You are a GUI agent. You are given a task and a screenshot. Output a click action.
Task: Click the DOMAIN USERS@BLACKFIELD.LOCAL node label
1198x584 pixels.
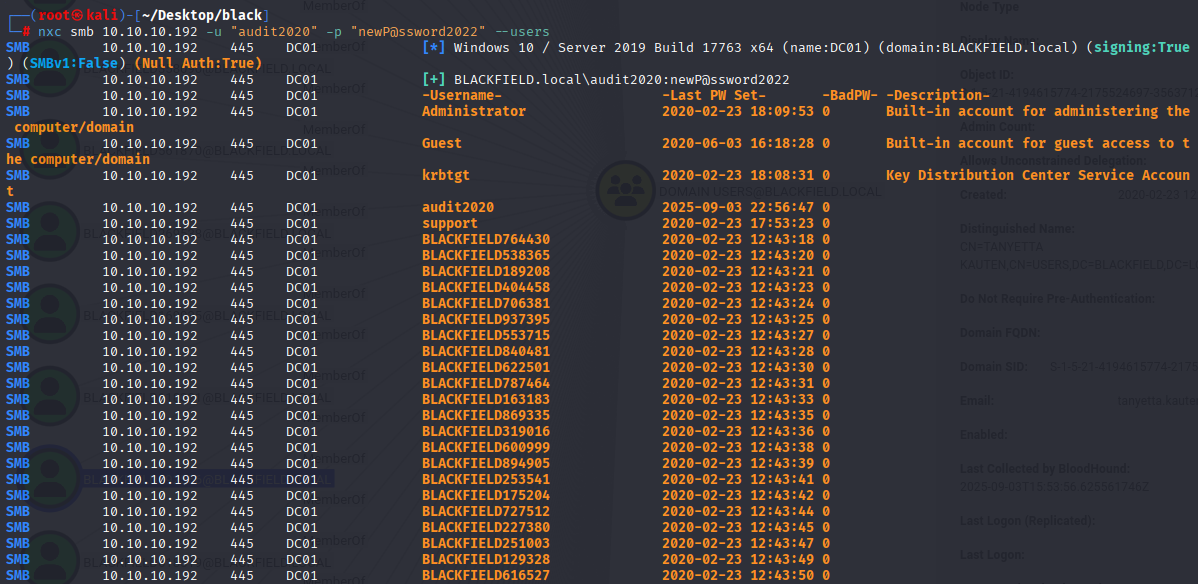point(769,191)
